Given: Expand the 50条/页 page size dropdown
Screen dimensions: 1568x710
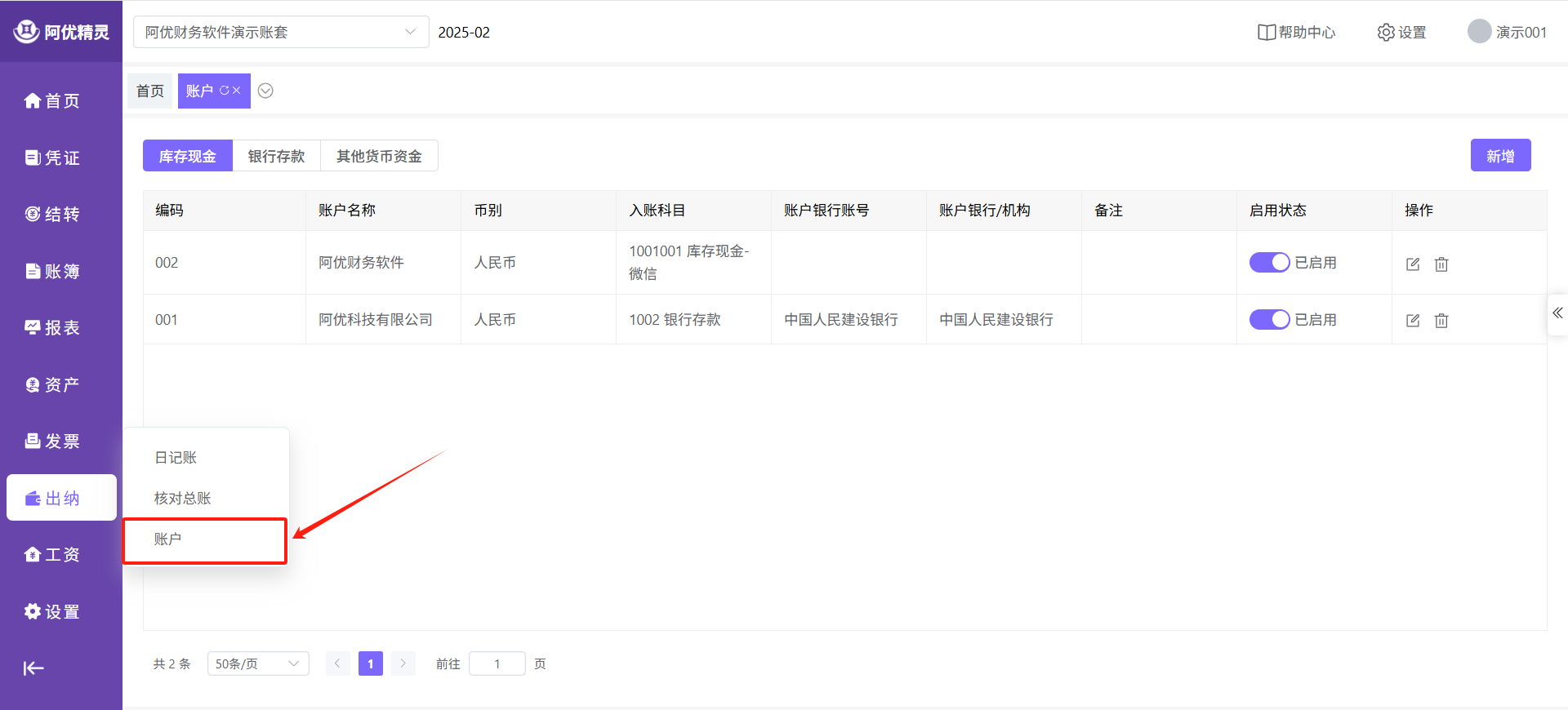Looking at the screenshot, I should click(x=257, y=663).
